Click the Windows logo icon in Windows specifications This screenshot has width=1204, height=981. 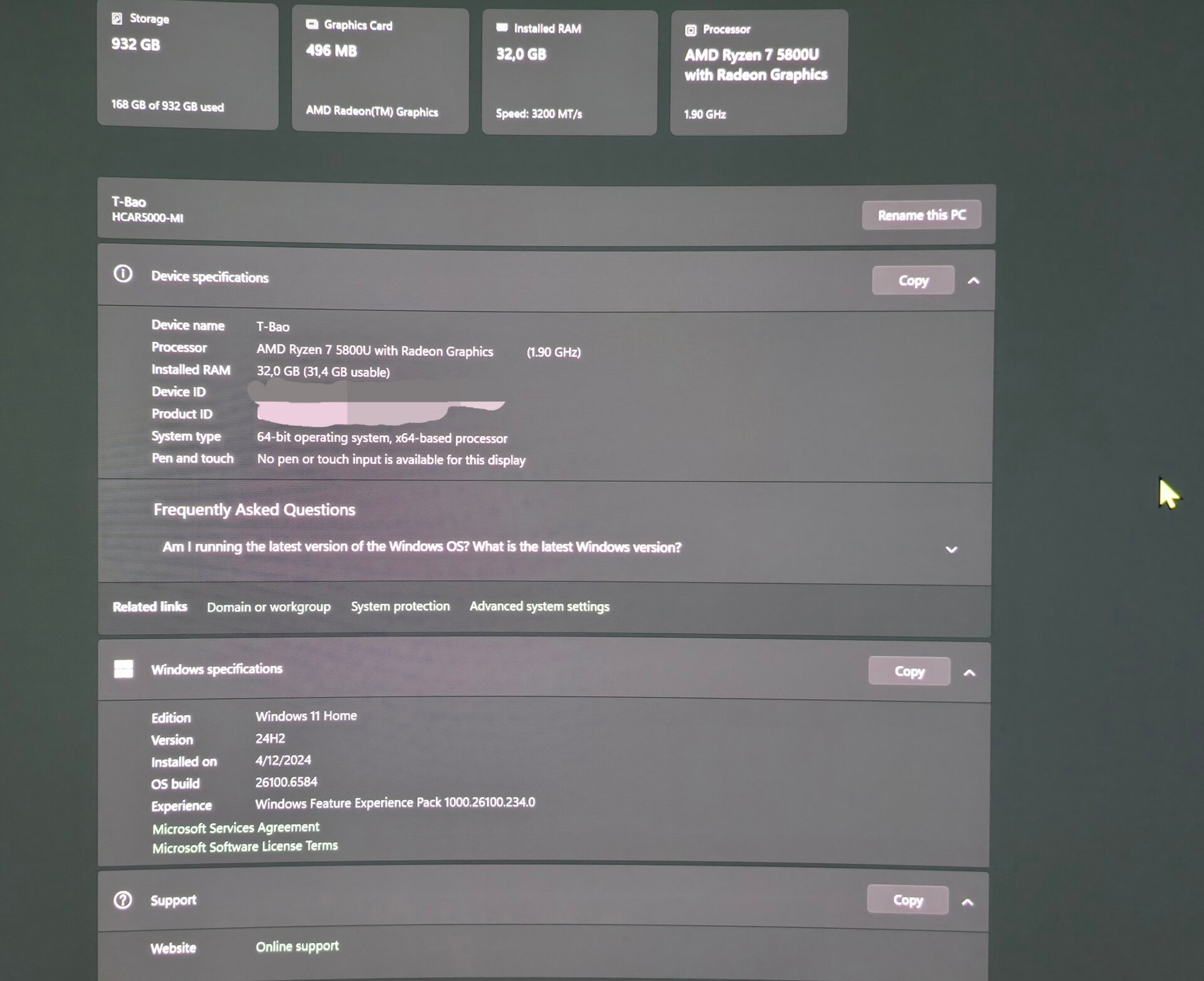(124, 669)
